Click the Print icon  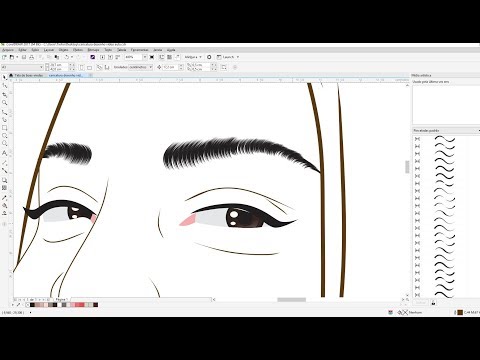[x=32, y=57]
